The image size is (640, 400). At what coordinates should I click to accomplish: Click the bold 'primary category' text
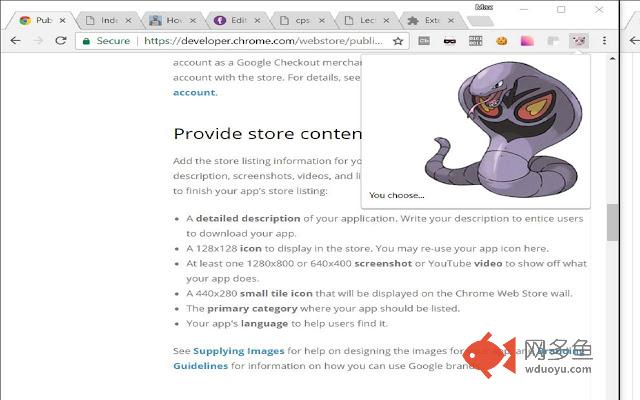(252, 309)
